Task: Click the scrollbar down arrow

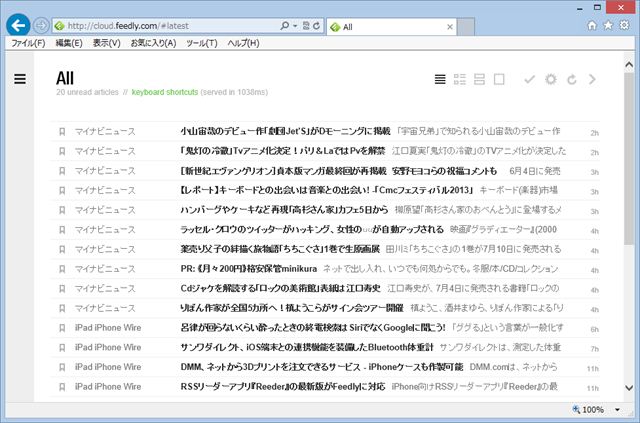Action: pos(629,388)
